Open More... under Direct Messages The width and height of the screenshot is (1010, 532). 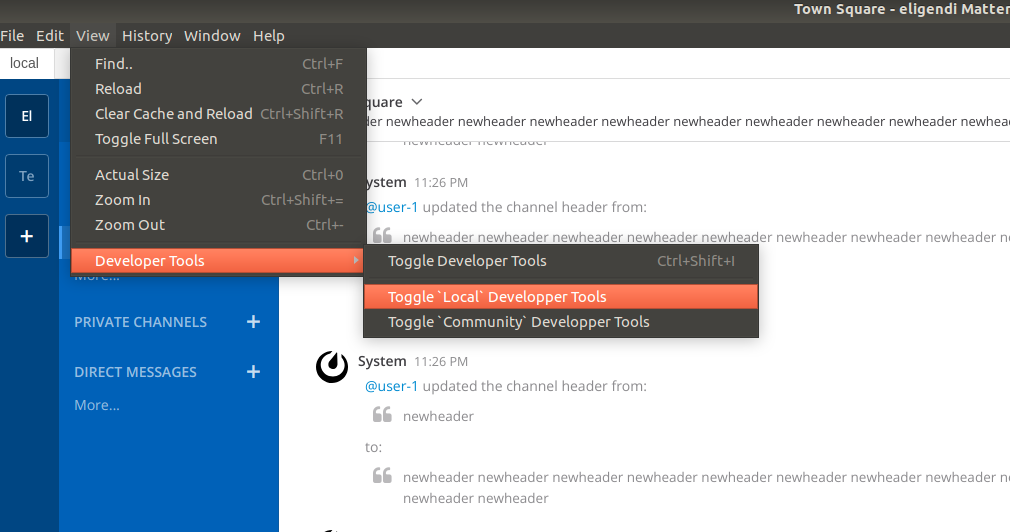click(x=97, y=405)
